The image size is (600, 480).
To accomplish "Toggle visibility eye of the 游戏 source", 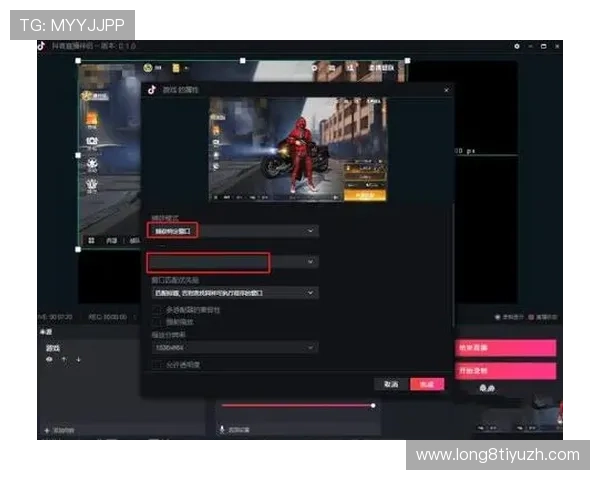I will (49, 359).
